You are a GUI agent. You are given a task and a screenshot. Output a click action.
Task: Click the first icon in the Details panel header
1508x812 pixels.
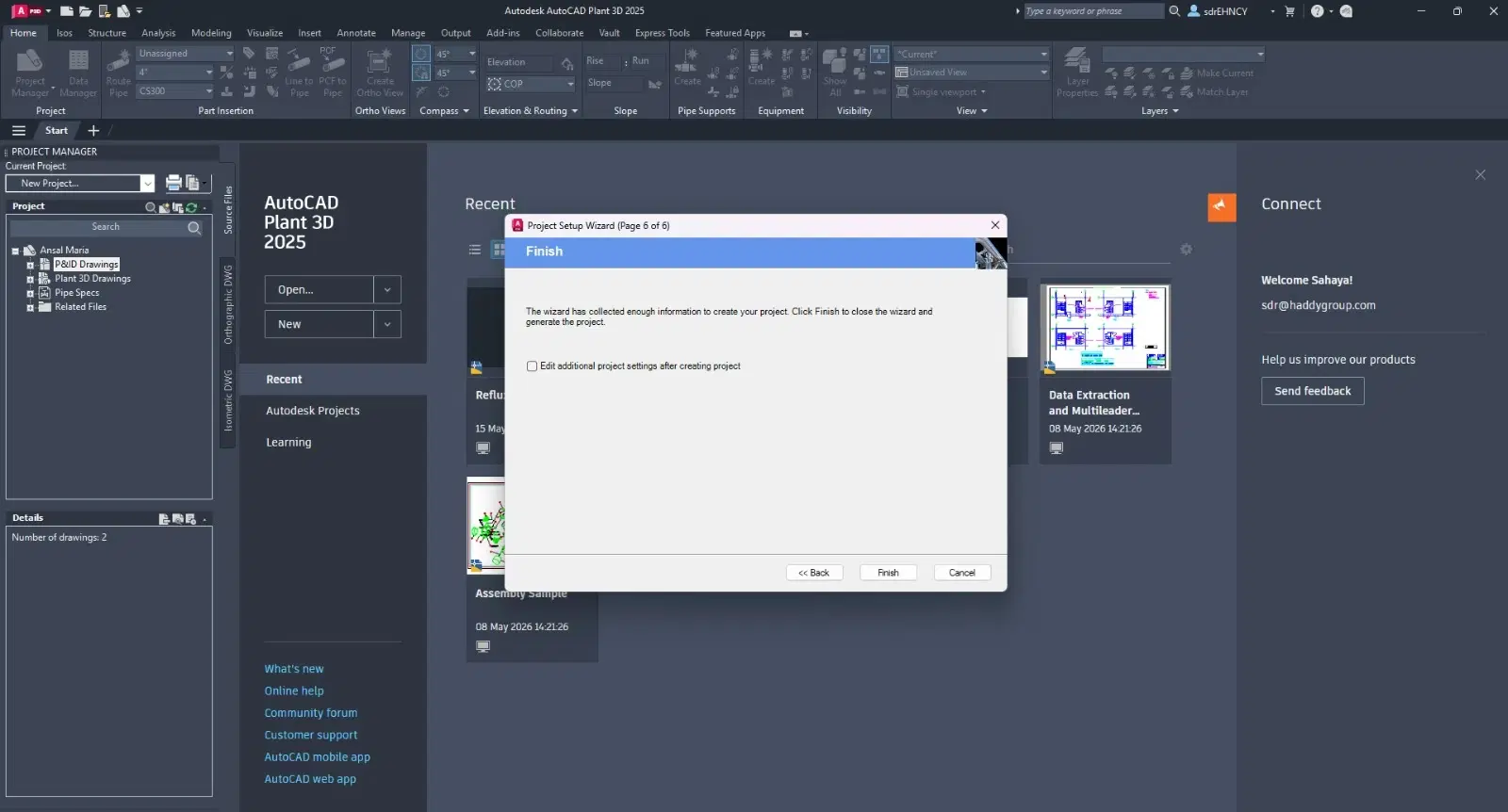click(x=164, y=519)
